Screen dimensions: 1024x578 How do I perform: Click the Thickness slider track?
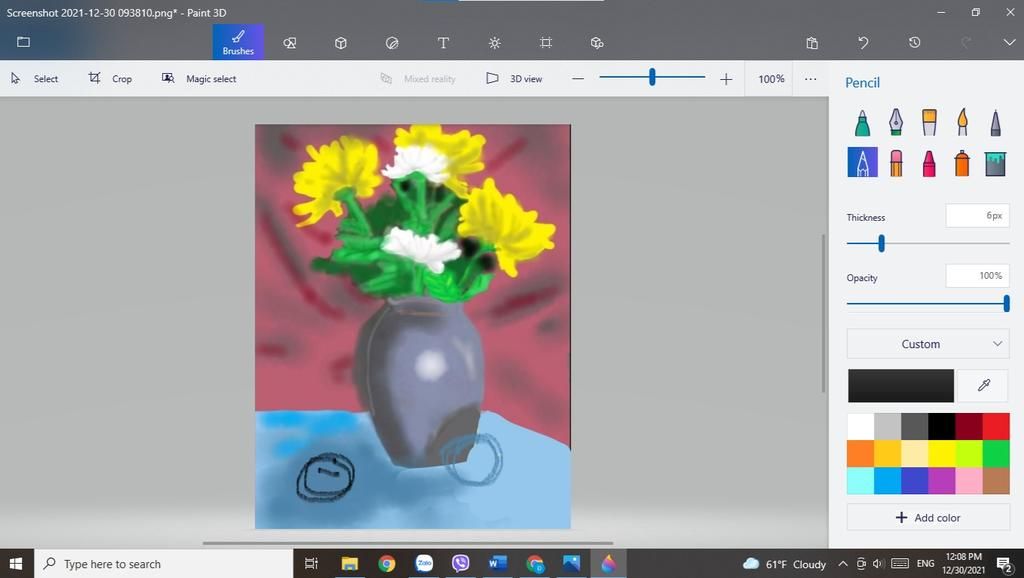coord(928,244)
